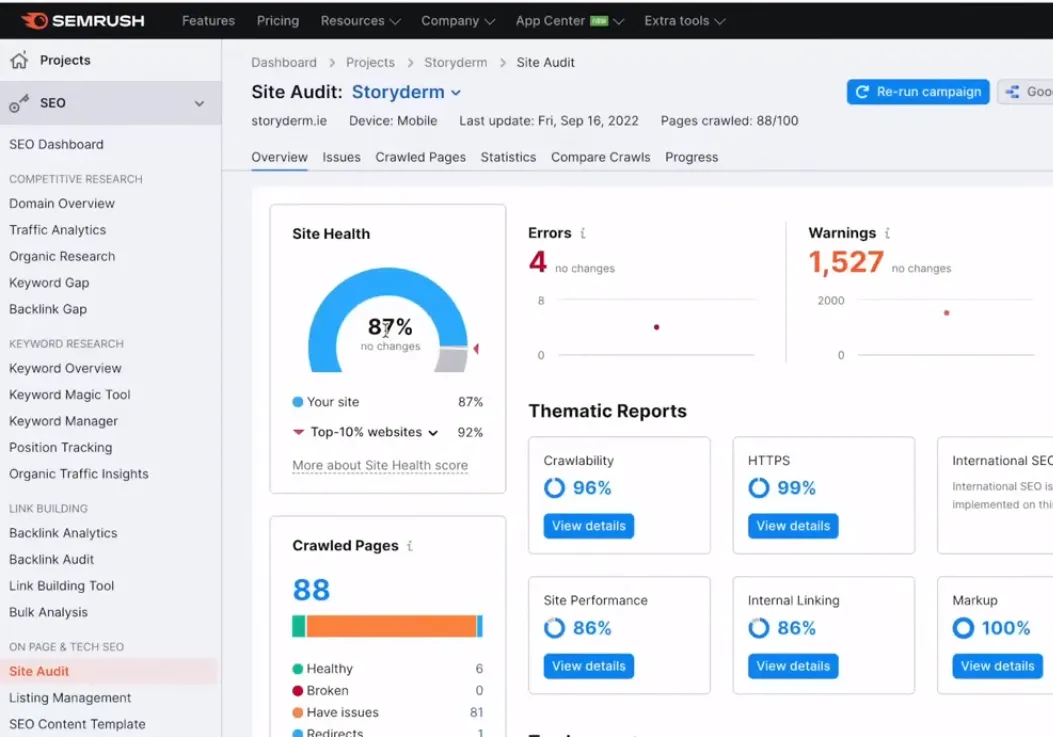Expand the Company menu

point(458,21)
